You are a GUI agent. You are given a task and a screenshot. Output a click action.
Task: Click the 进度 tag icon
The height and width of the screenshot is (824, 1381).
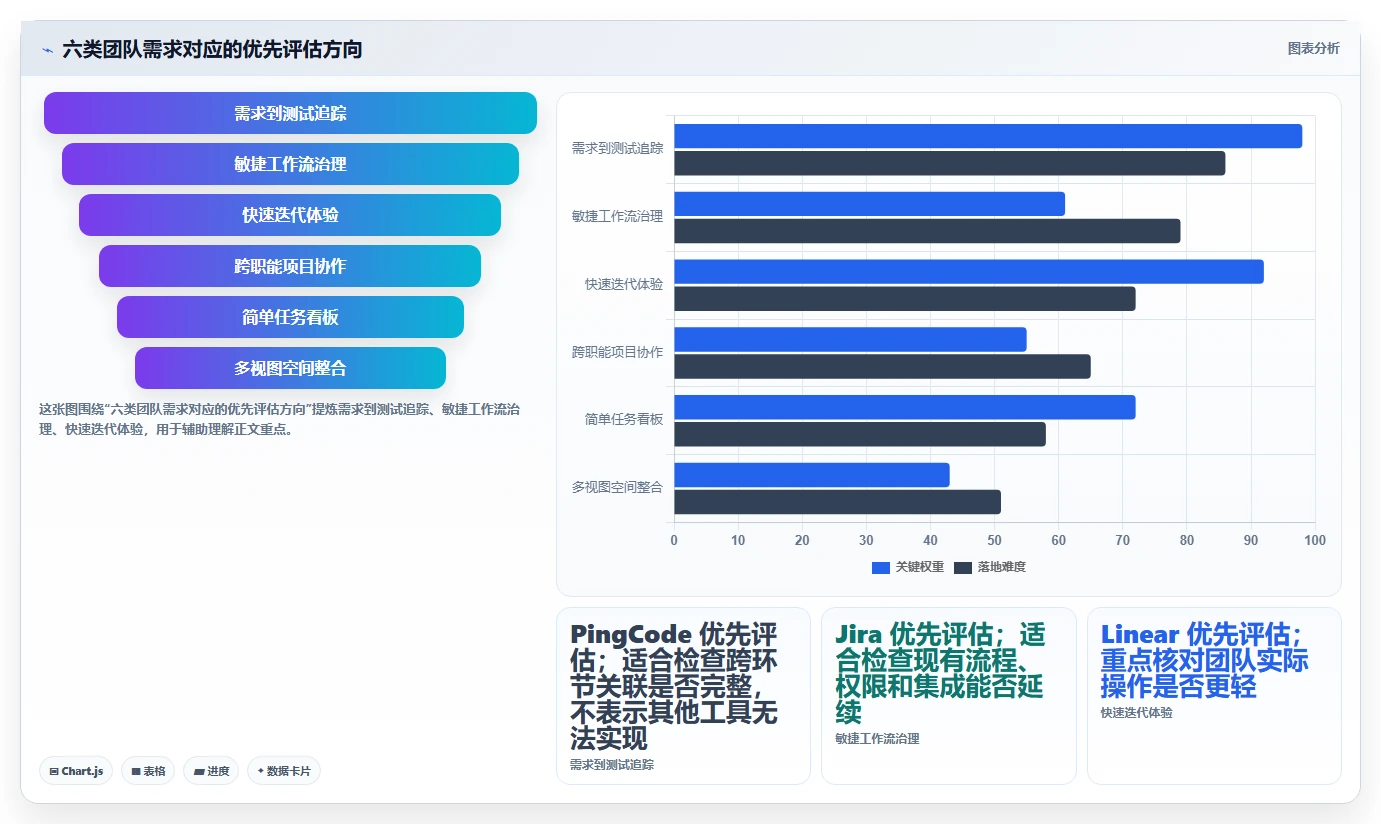[x=198, y=772]
